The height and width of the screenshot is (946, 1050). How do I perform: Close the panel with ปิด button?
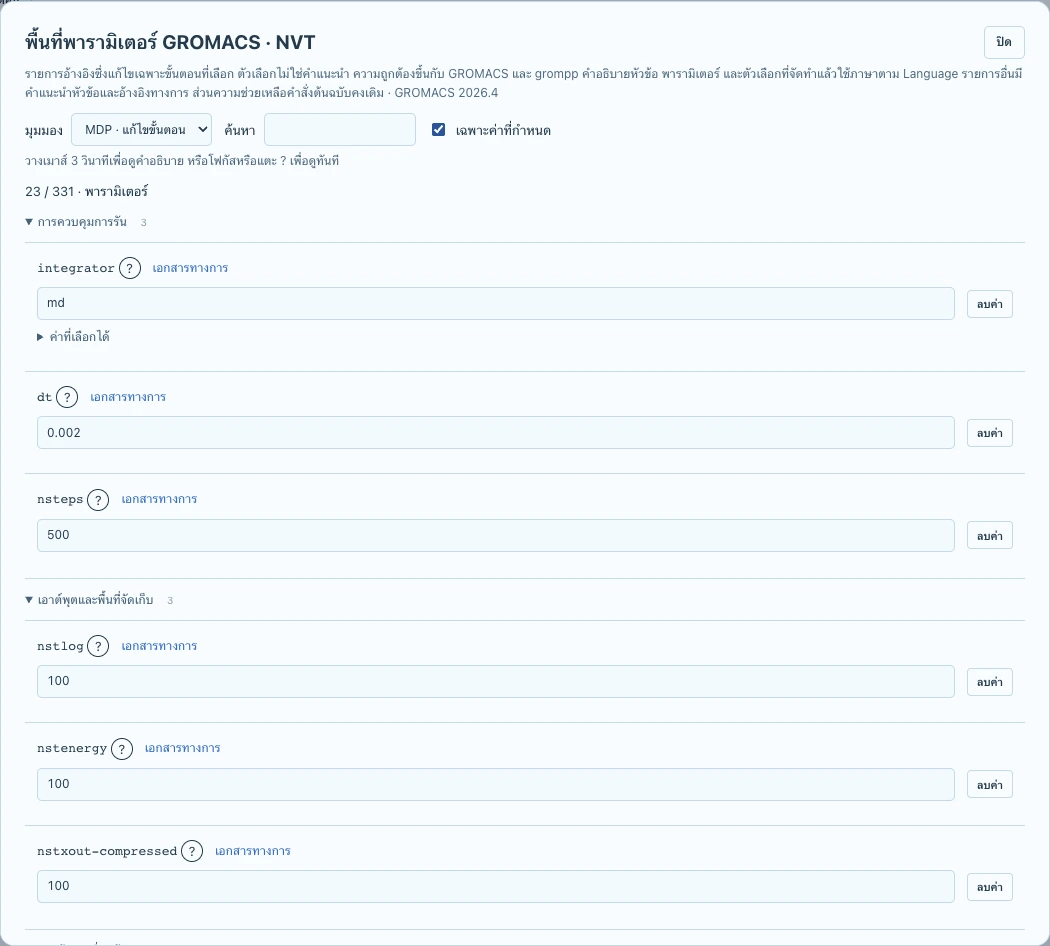click(x=1004, y=43)
